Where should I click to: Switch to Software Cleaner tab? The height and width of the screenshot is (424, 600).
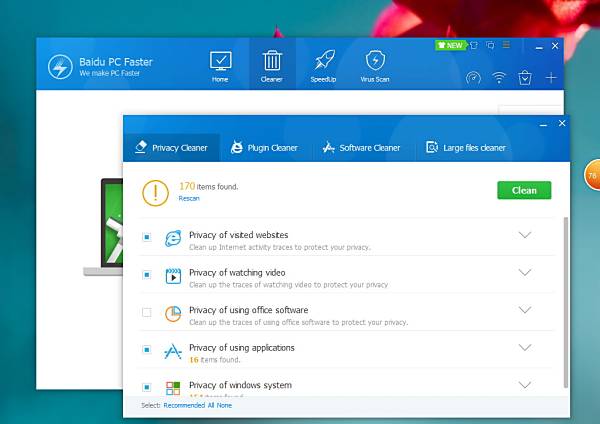click(x=362, y=148)
